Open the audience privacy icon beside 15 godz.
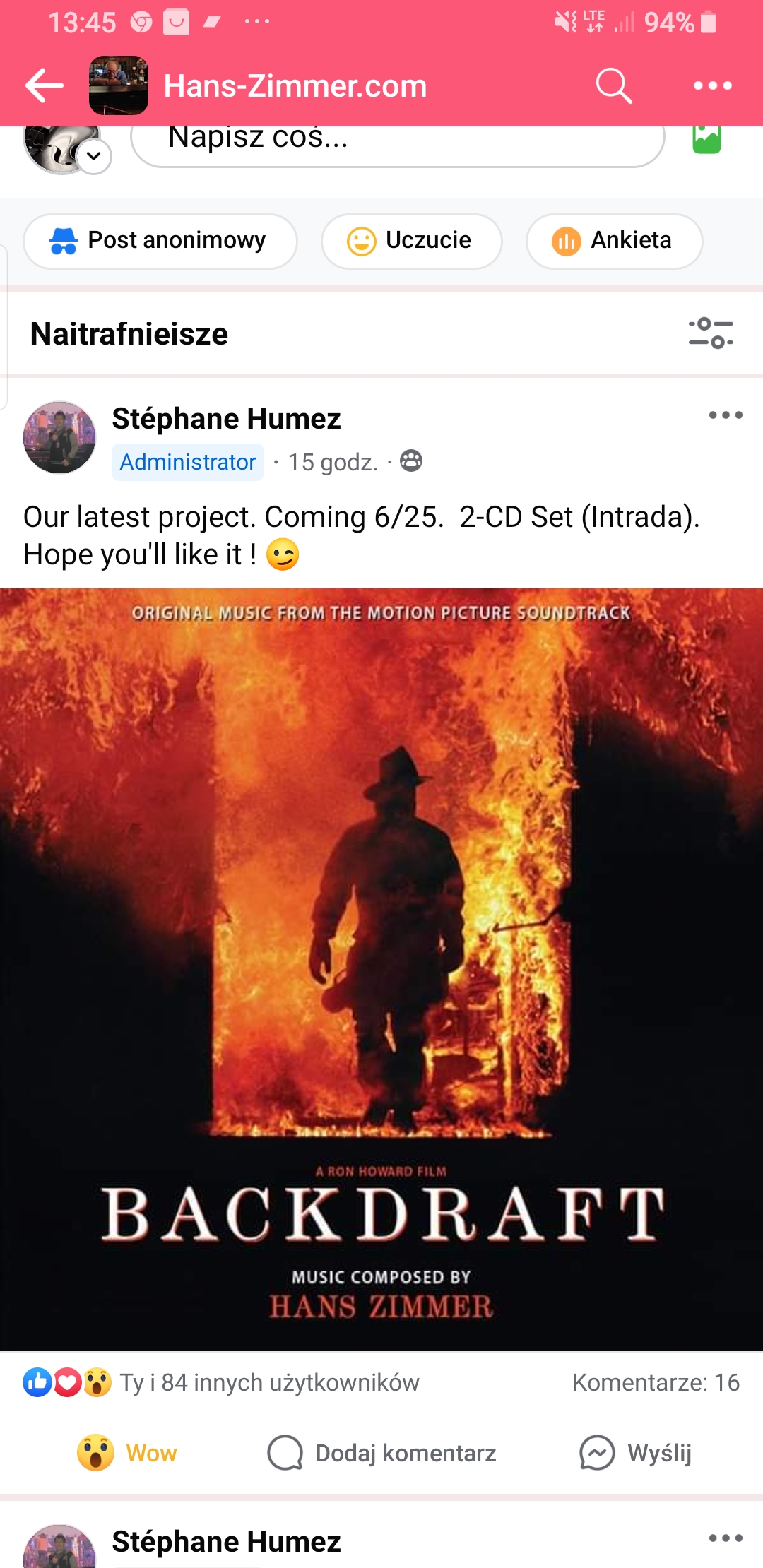 click(x=411, y=461)
